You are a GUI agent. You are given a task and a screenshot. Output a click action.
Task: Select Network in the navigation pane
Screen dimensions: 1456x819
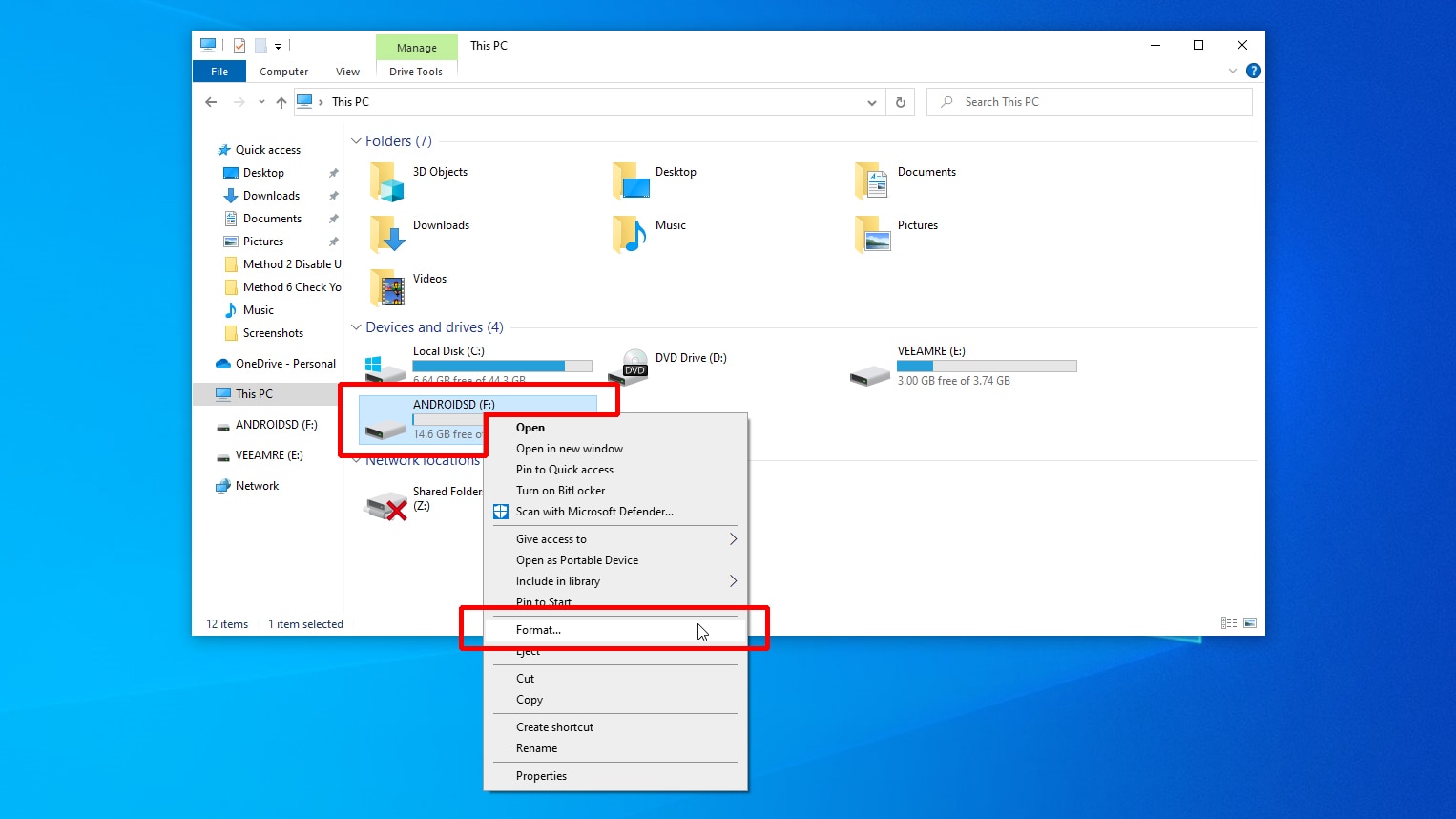[x=257, y=486]
